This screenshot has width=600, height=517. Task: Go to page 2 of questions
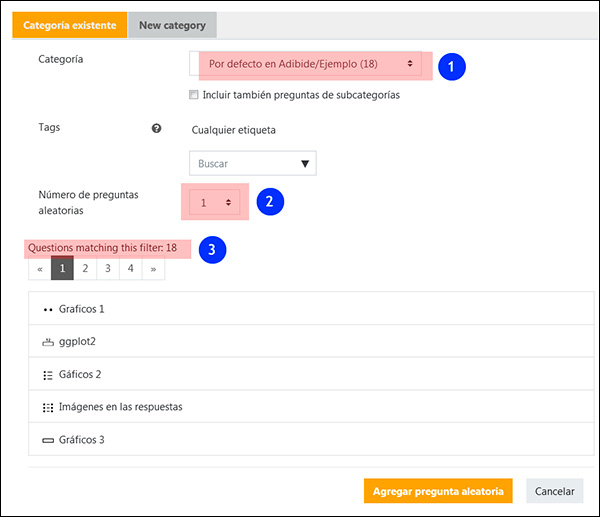point(85,268)
